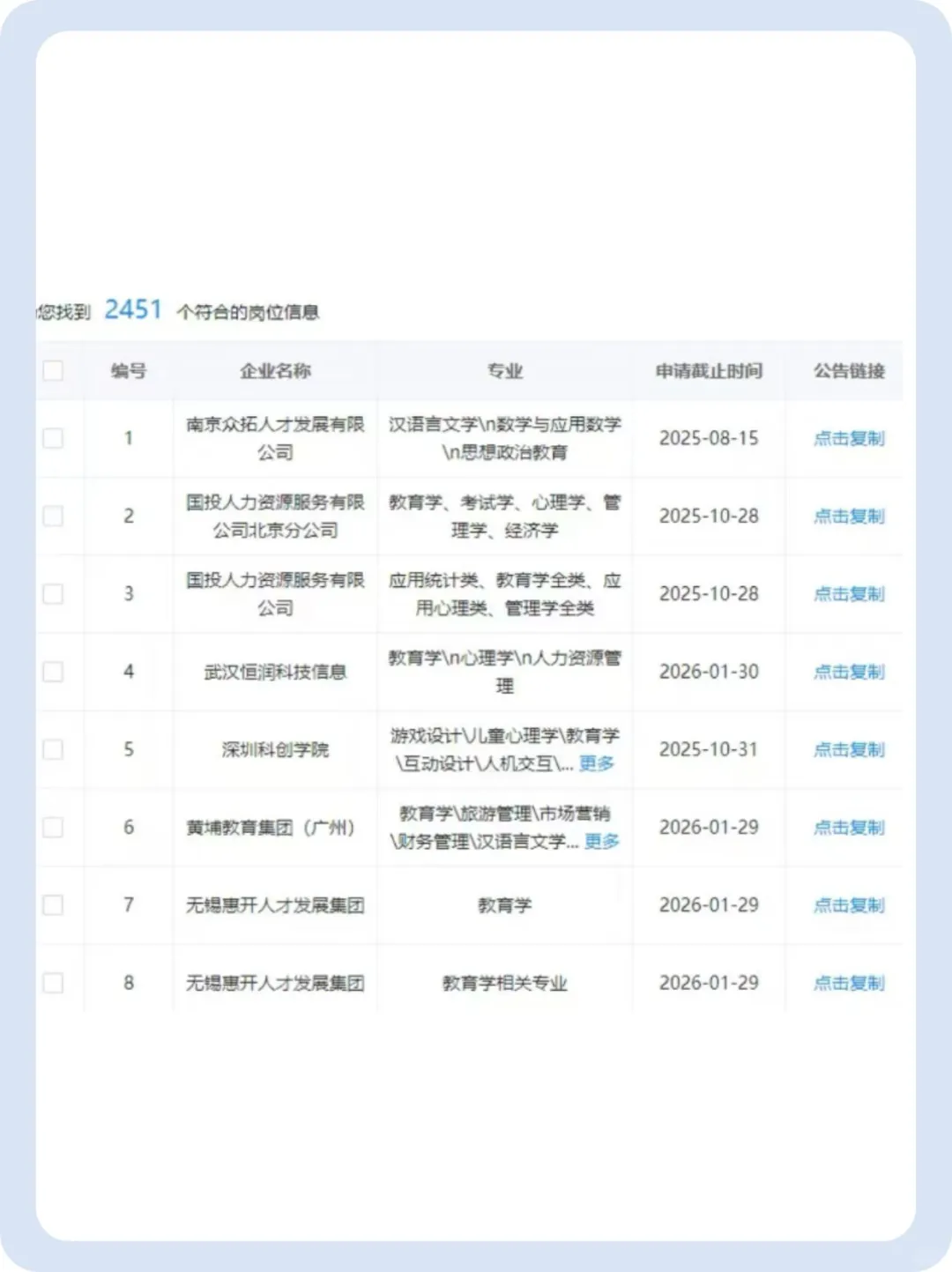
Task: Tick the checkbox for 黄埔教育集团（广州）
Action: [x=53, y=827]
